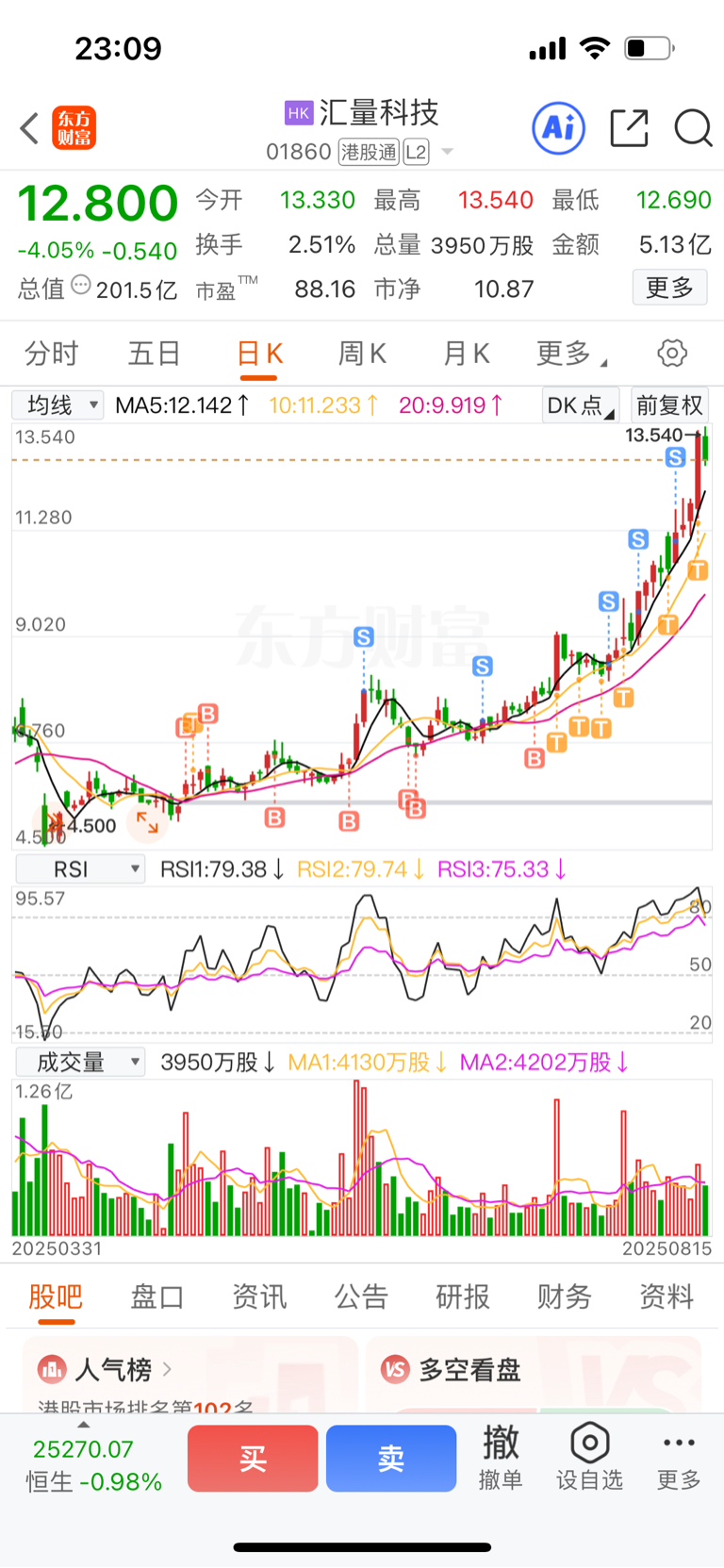Switch to the 分时 chart tab
The image size is (724, 1568).
click(x=52, y=354)
